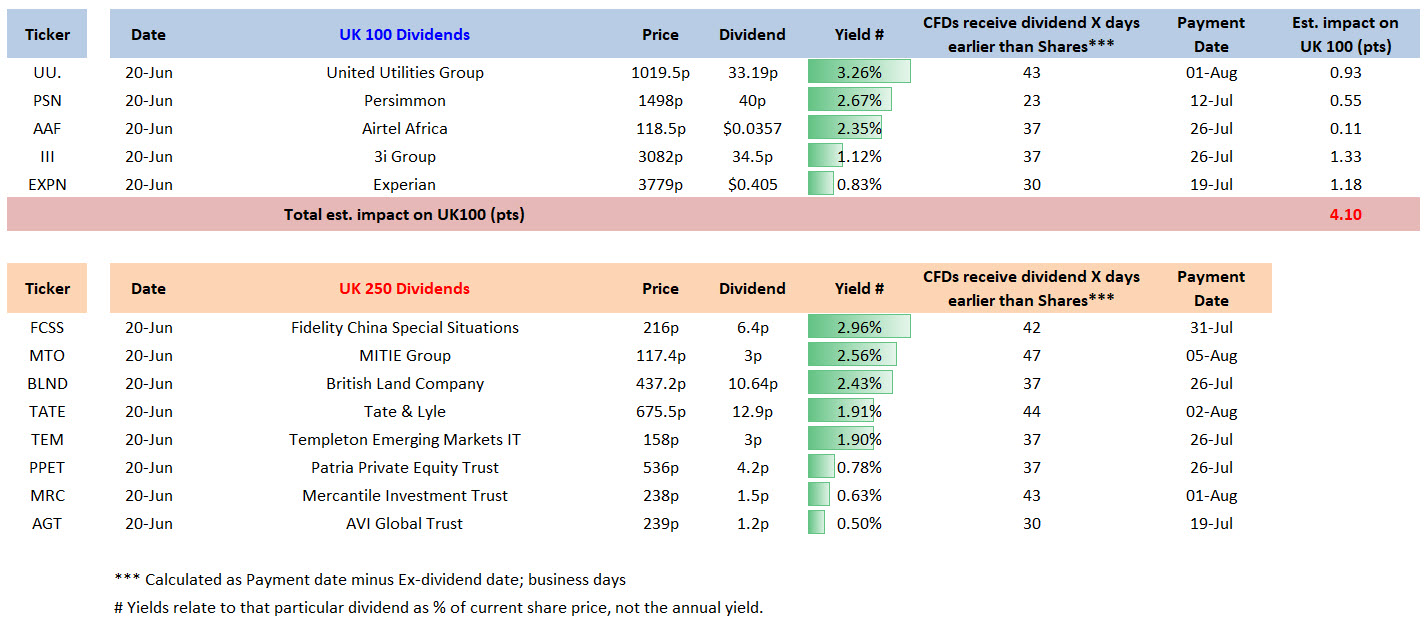The height and width of the screenshot is (632, 1427).
Task: Click the footnote explaining yields
Action: (x=439, y=608)
